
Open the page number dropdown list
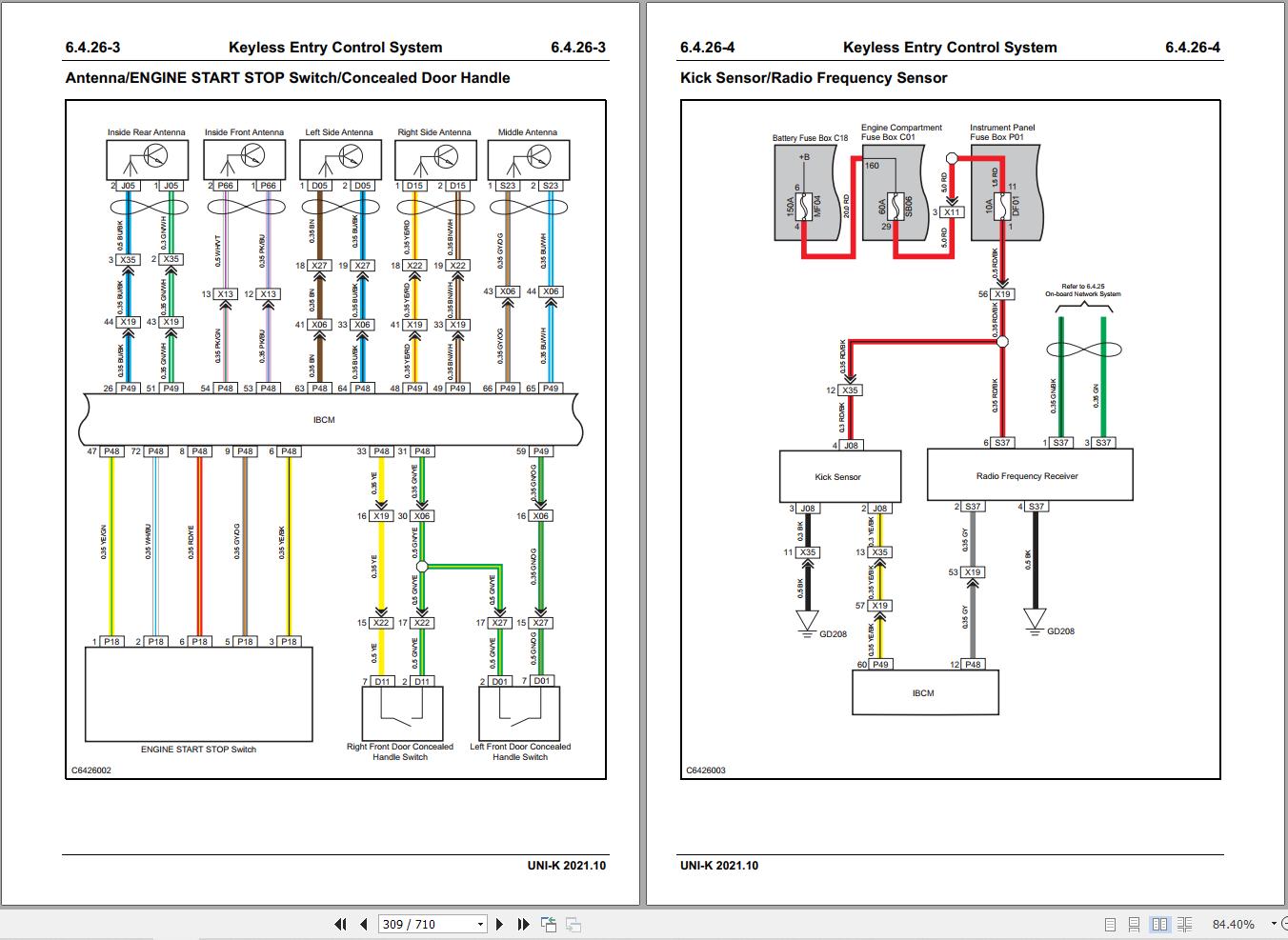479,924
